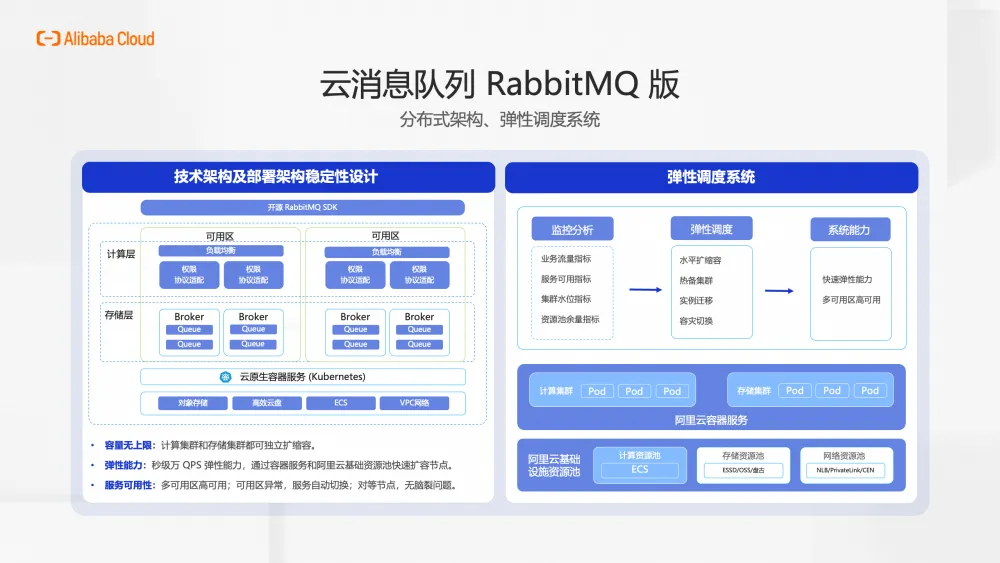Click the 弹性调度 box
This screenshot has width=1000, height=563.
711,229
